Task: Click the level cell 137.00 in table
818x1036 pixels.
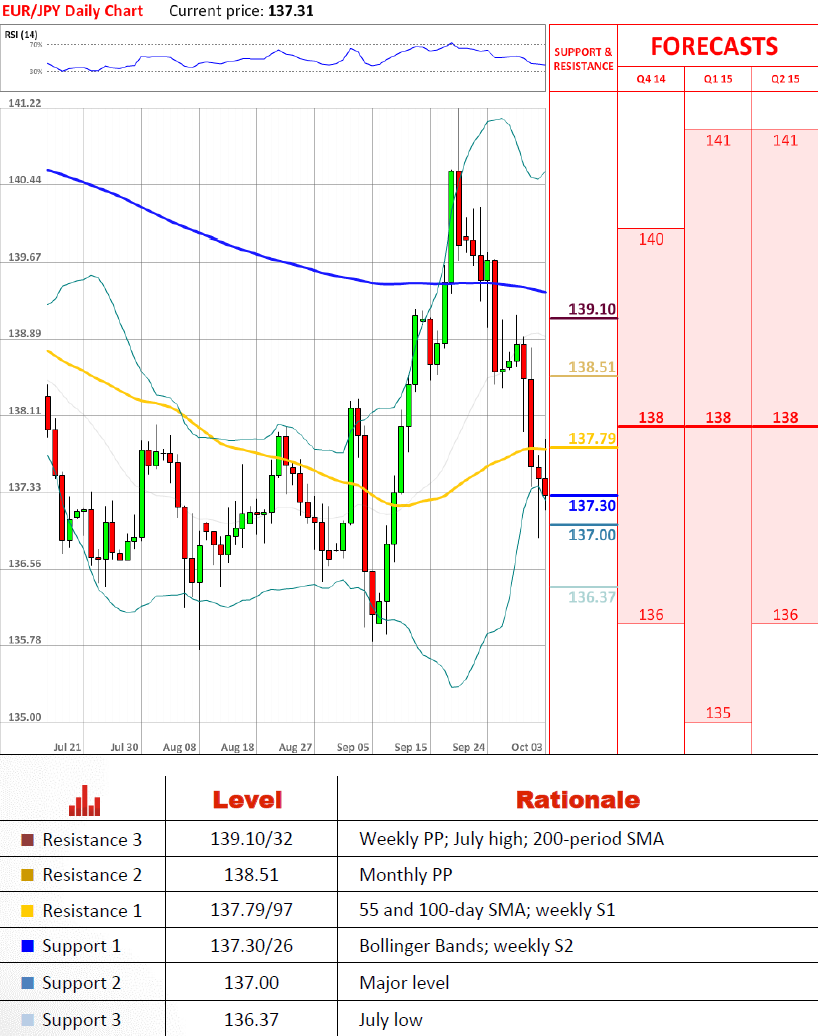Action: 251,982
